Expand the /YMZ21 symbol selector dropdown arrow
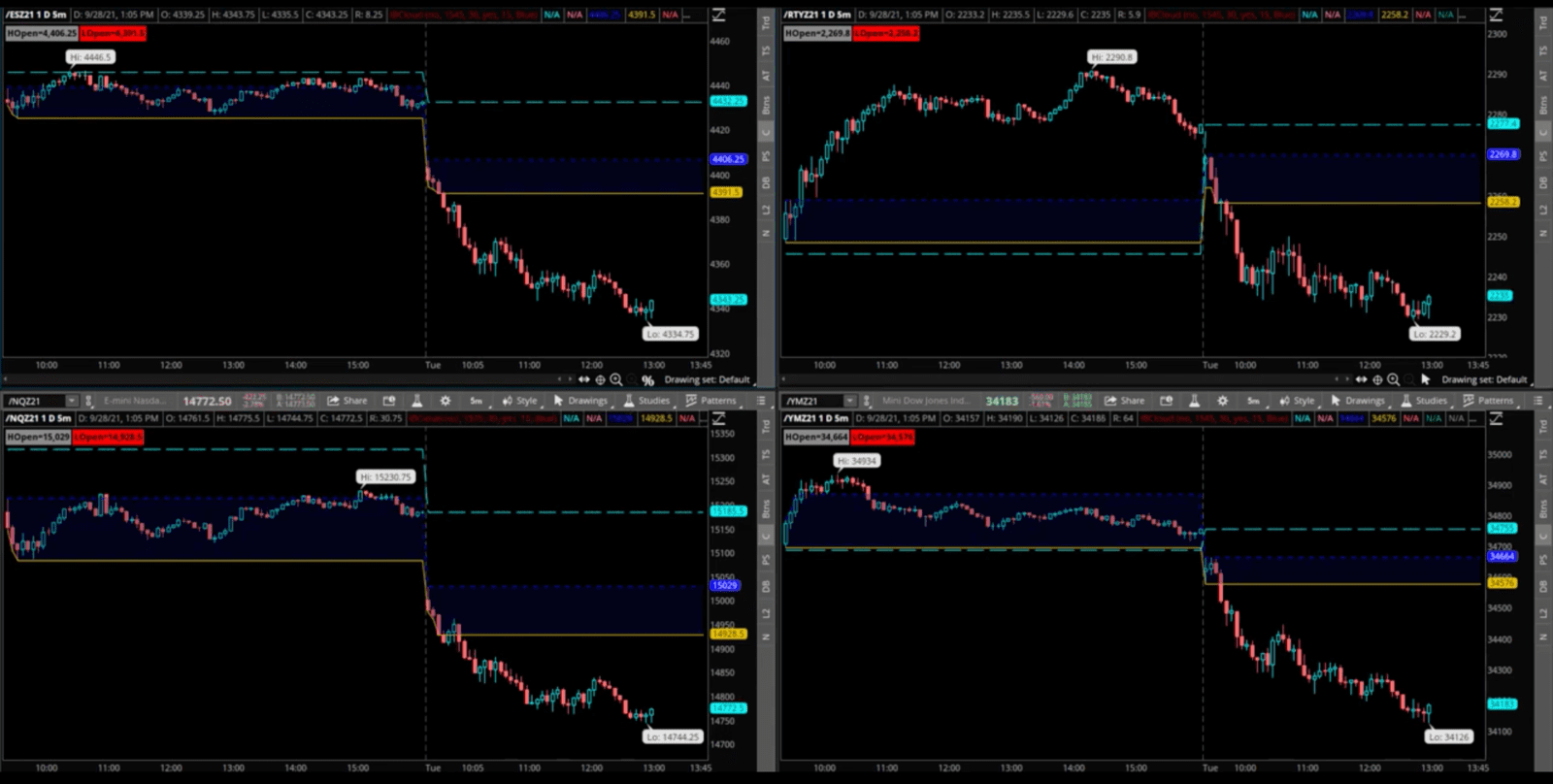The width and height of the screenshot is (1553, 784). (x=849, y=401)
